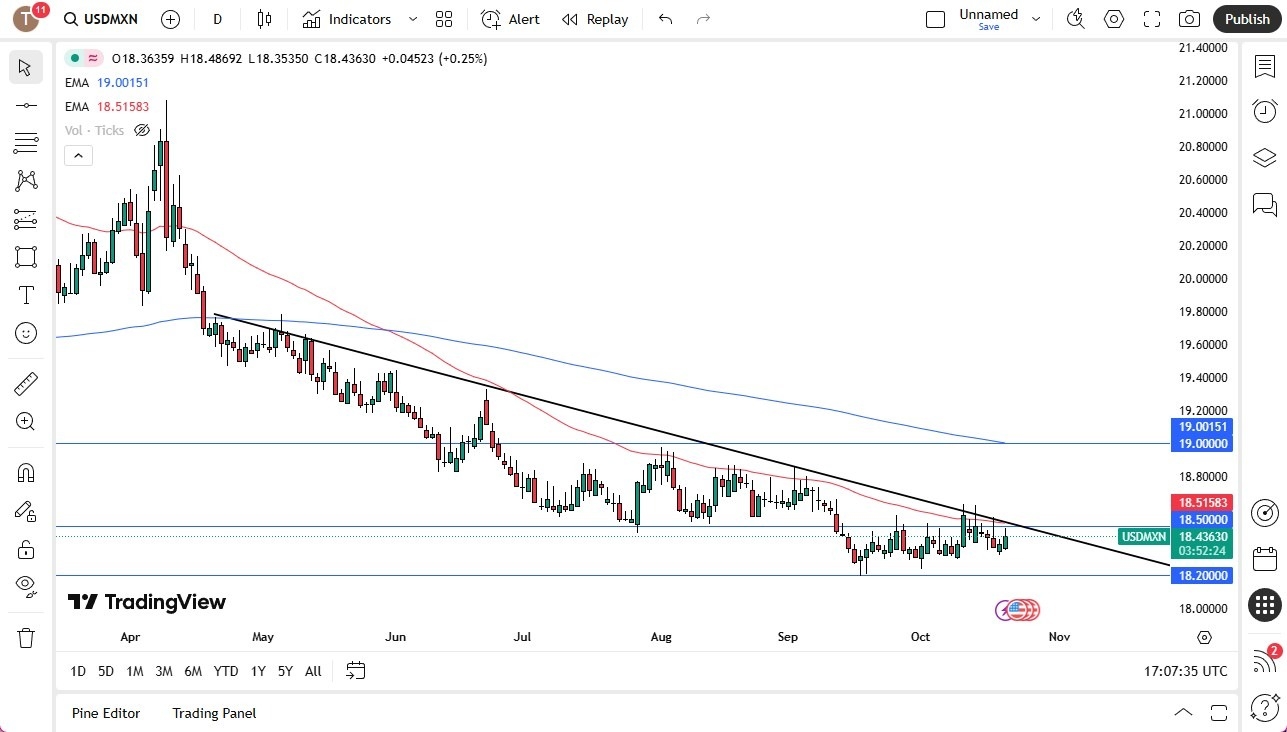The width and height of the screenshot is (1287, 732).
Task: Open the Text annotation tool
Action: (26, 295)
